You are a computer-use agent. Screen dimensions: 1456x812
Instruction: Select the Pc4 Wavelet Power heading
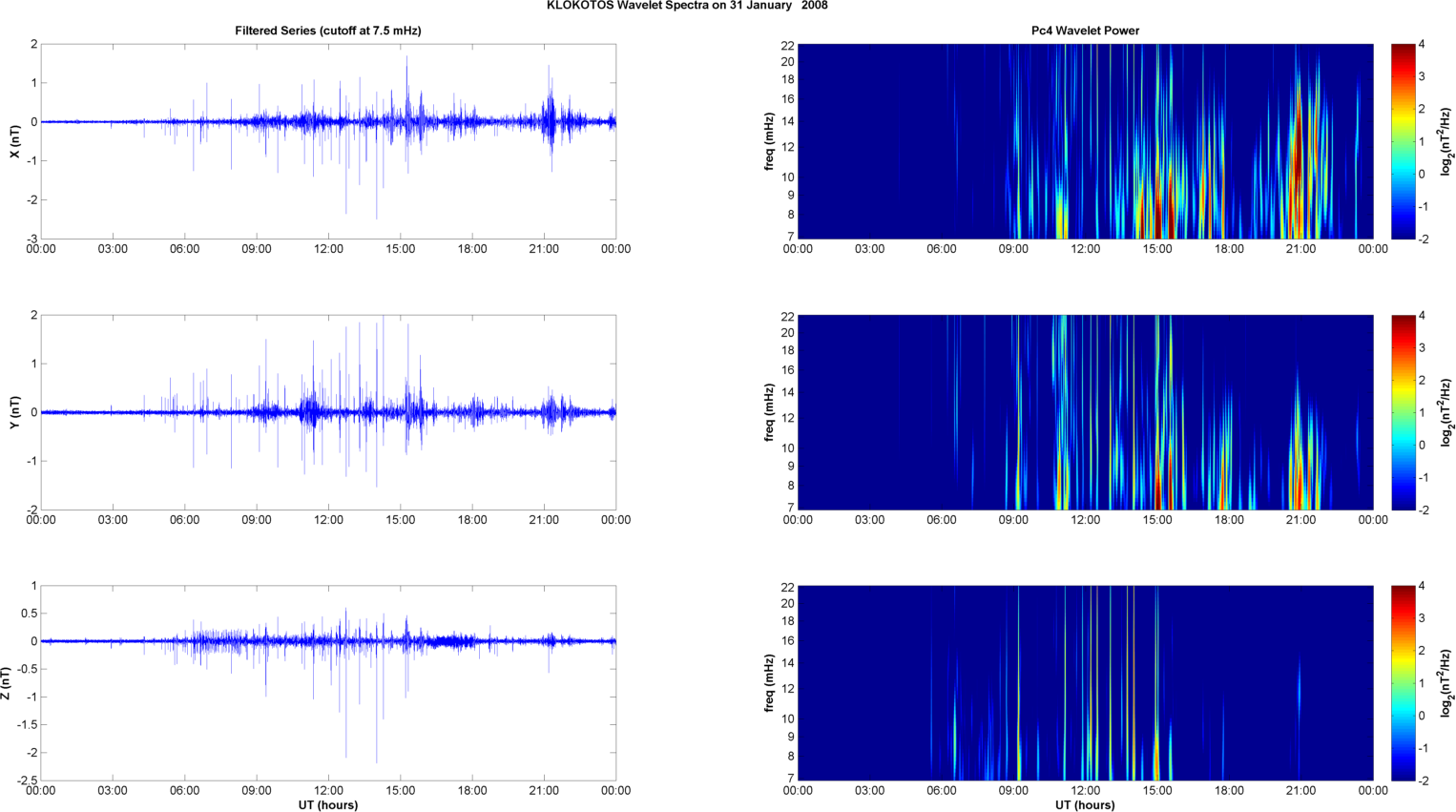(x=1085, y=31)
